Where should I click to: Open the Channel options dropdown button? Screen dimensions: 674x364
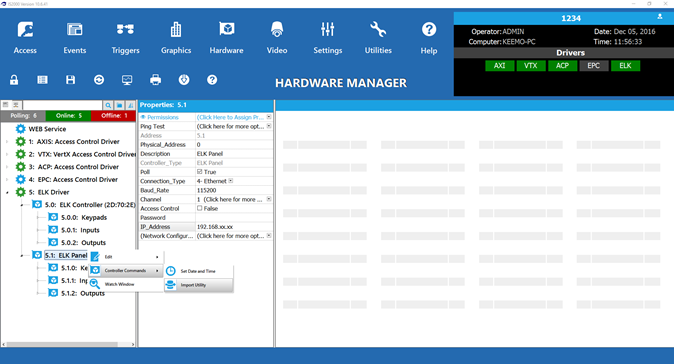click(269, 199)
